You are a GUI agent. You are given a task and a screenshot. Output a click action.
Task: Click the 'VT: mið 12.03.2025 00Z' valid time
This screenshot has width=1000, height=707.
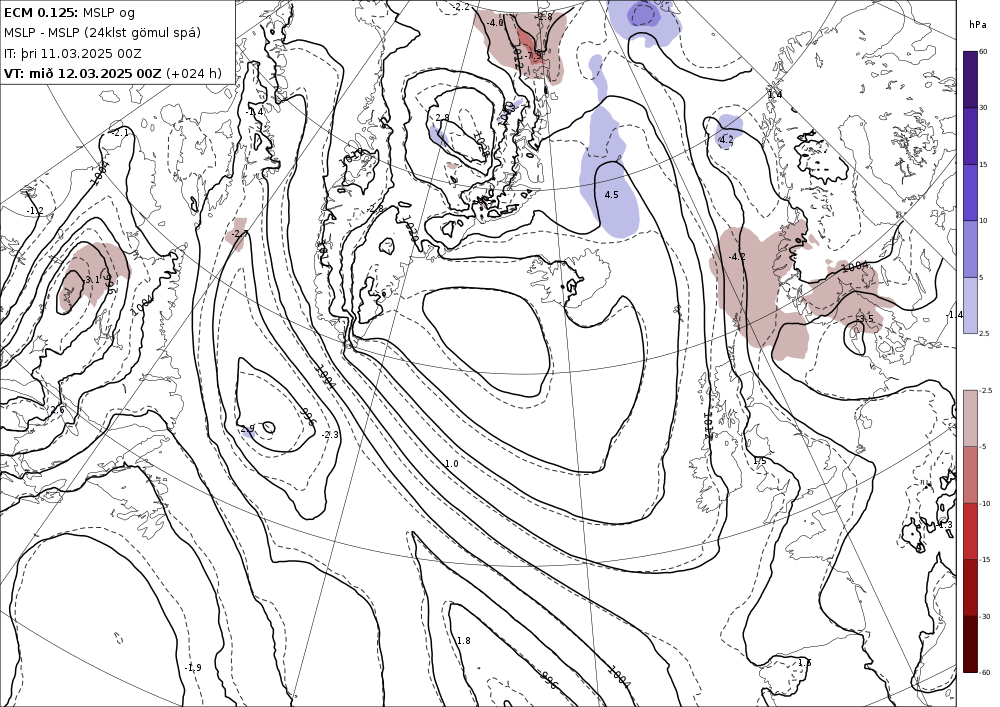coord(83,73)
